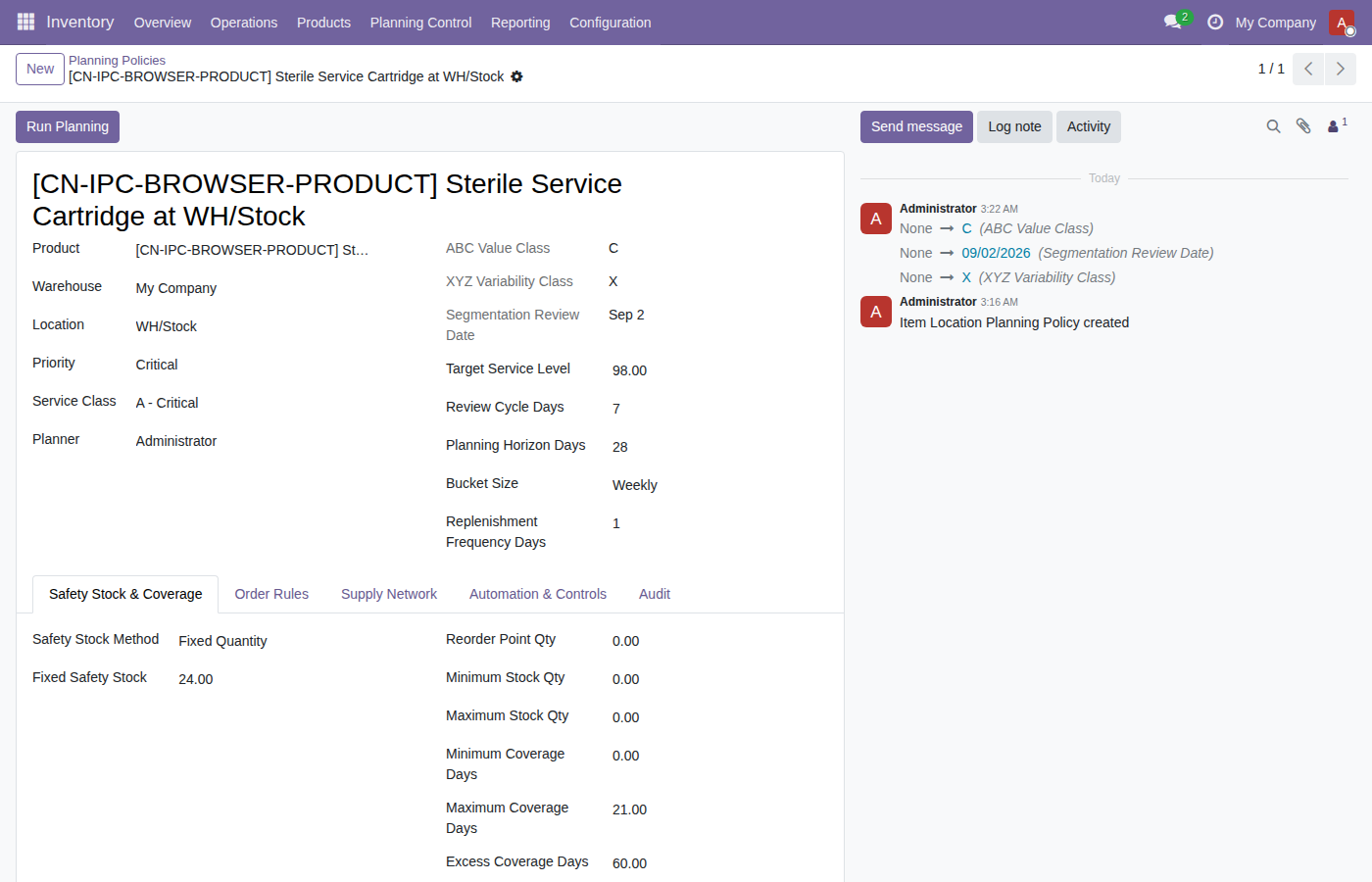Open the conversations messages icon
The image size is (1372, 882).
pyautogui.click(x=1173, y=22)
